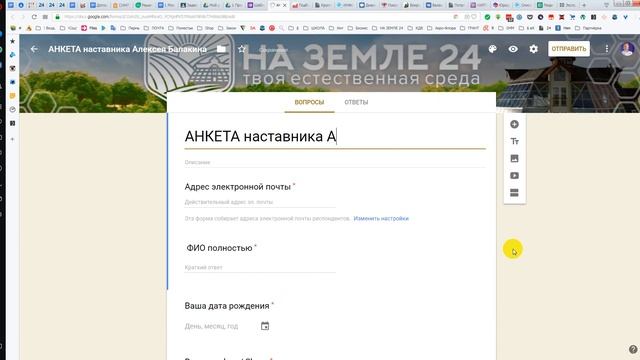This screenshot has width=640, height=360.
Task: Open the Google account avatar
Action: click(x=627, y=49)
